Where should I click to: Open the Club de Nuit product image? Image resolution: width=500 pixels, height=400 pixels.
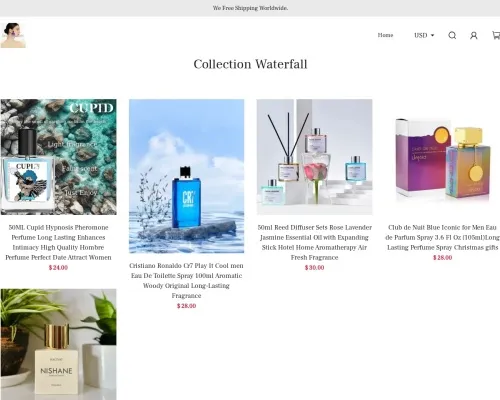click(x=442, y=157)
